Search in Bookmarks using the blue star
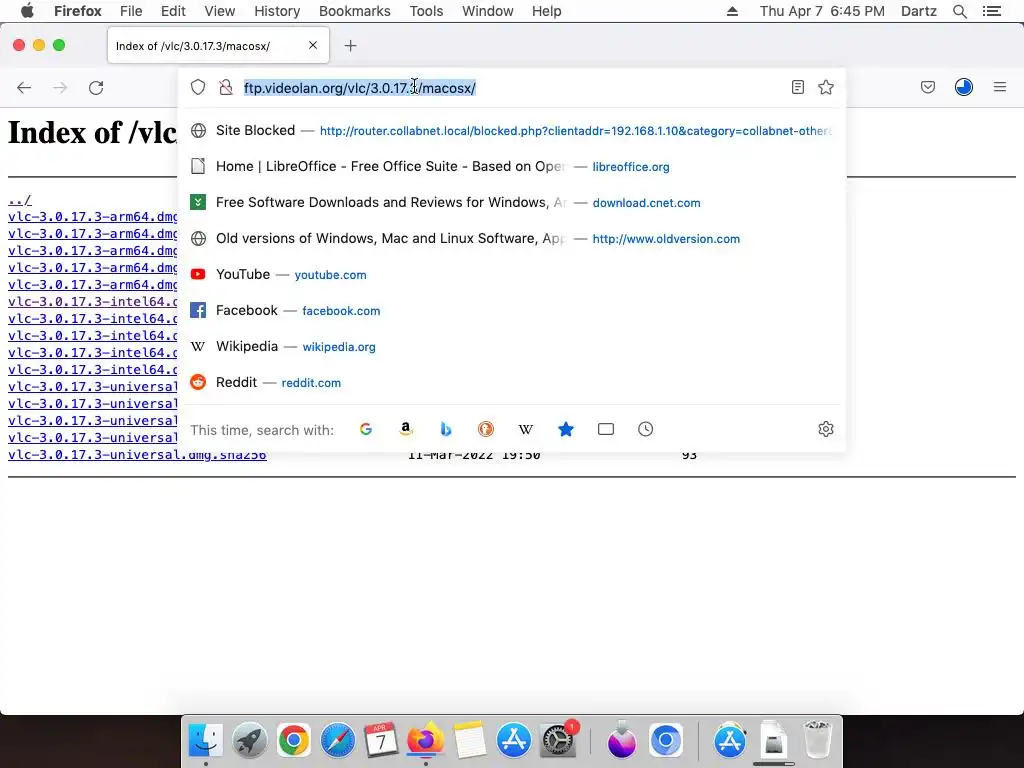Viewport: 1024px width, 768px height. click(566, 429)
